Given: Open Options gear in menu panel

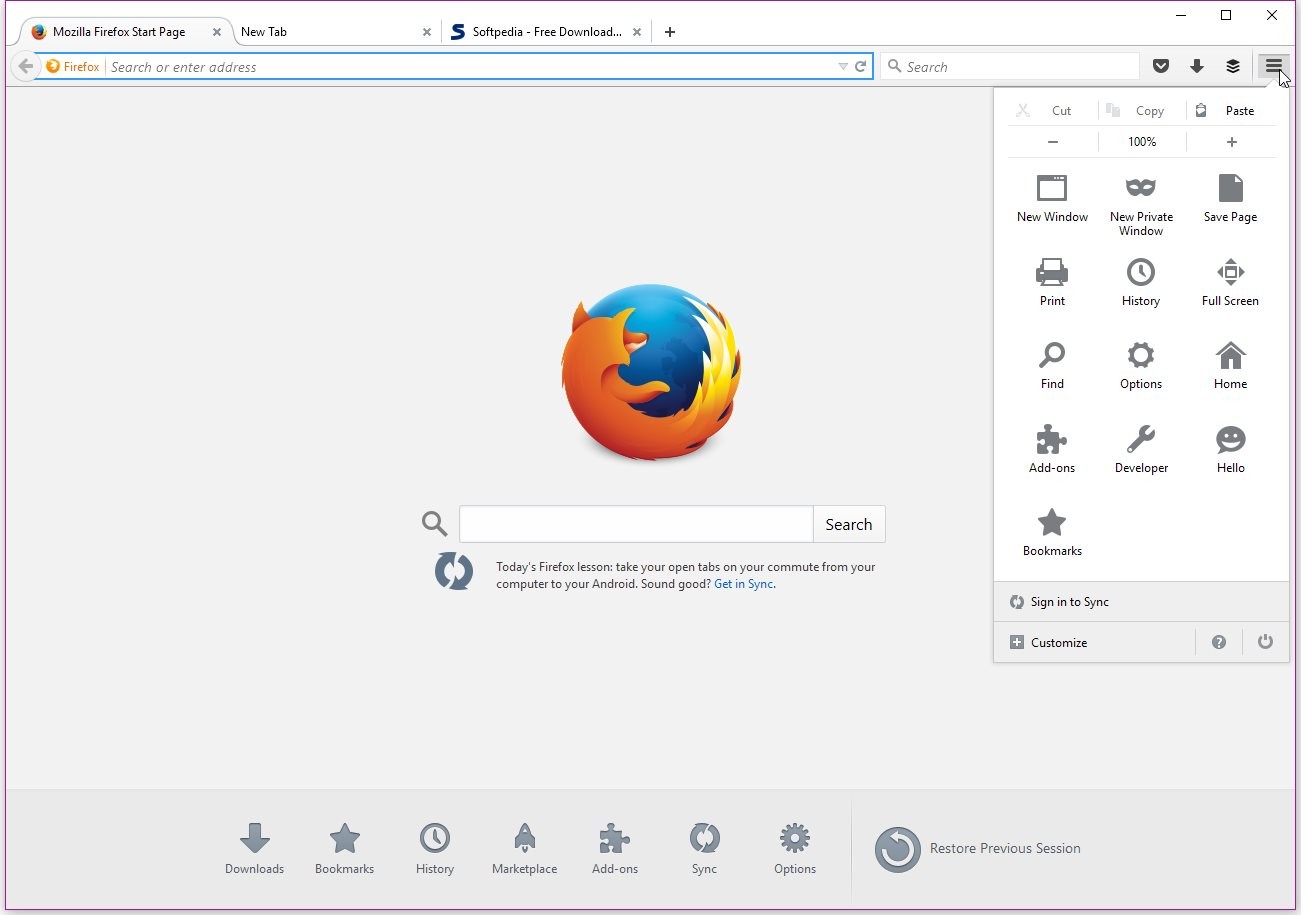Looking at the screenshot, I should 1141,365.
